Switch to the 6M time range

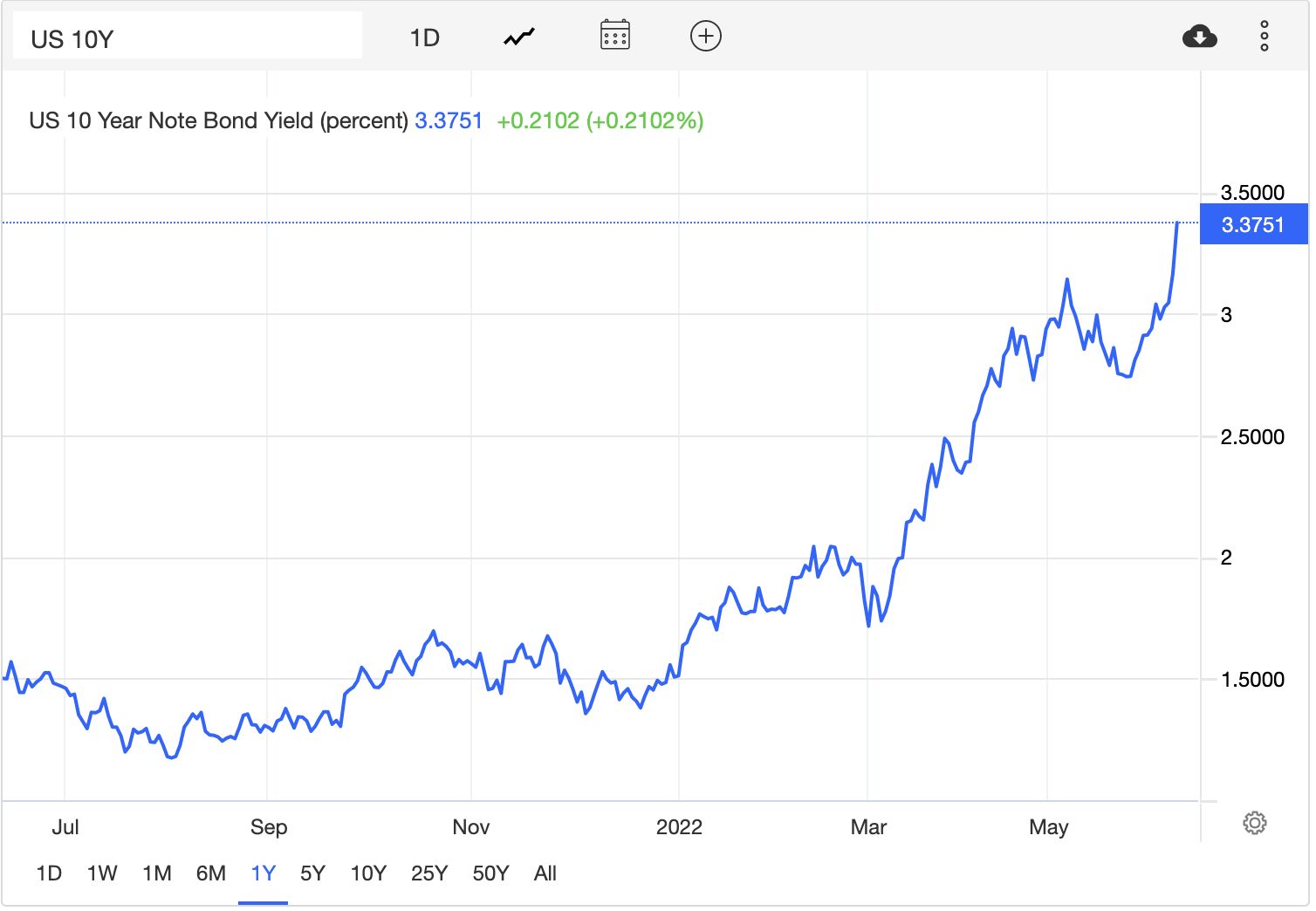[211, 873]
